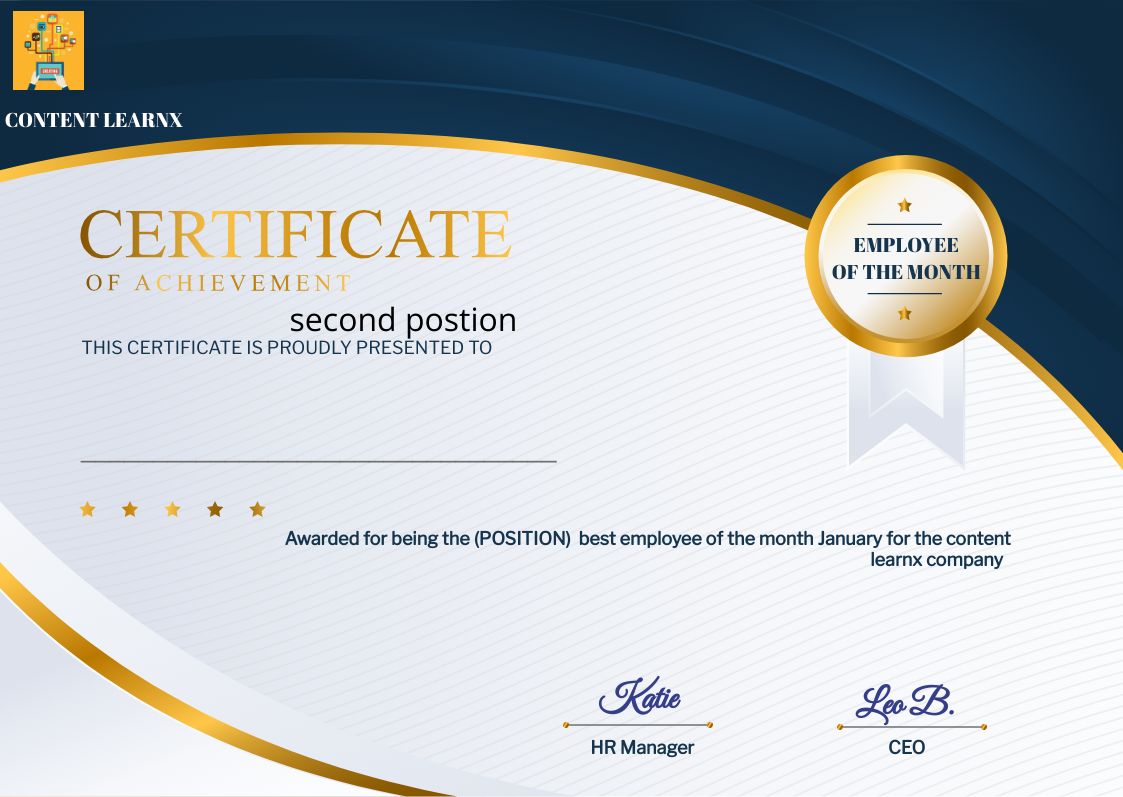This screenshot has width=1123, height=797.
Task: Select the dark fourth star in the row
Action: coord(214,508)
